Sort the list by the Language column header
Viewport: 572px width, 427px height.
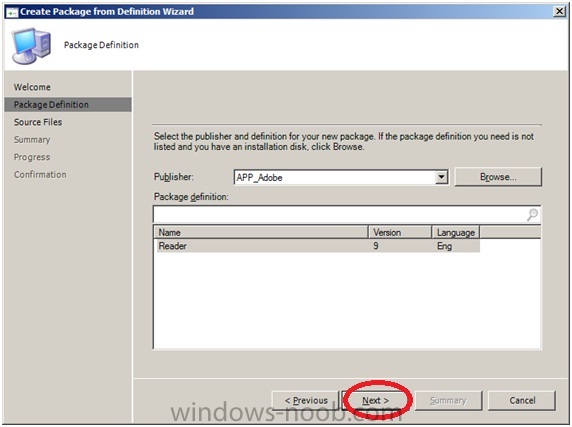coord(456,232)
